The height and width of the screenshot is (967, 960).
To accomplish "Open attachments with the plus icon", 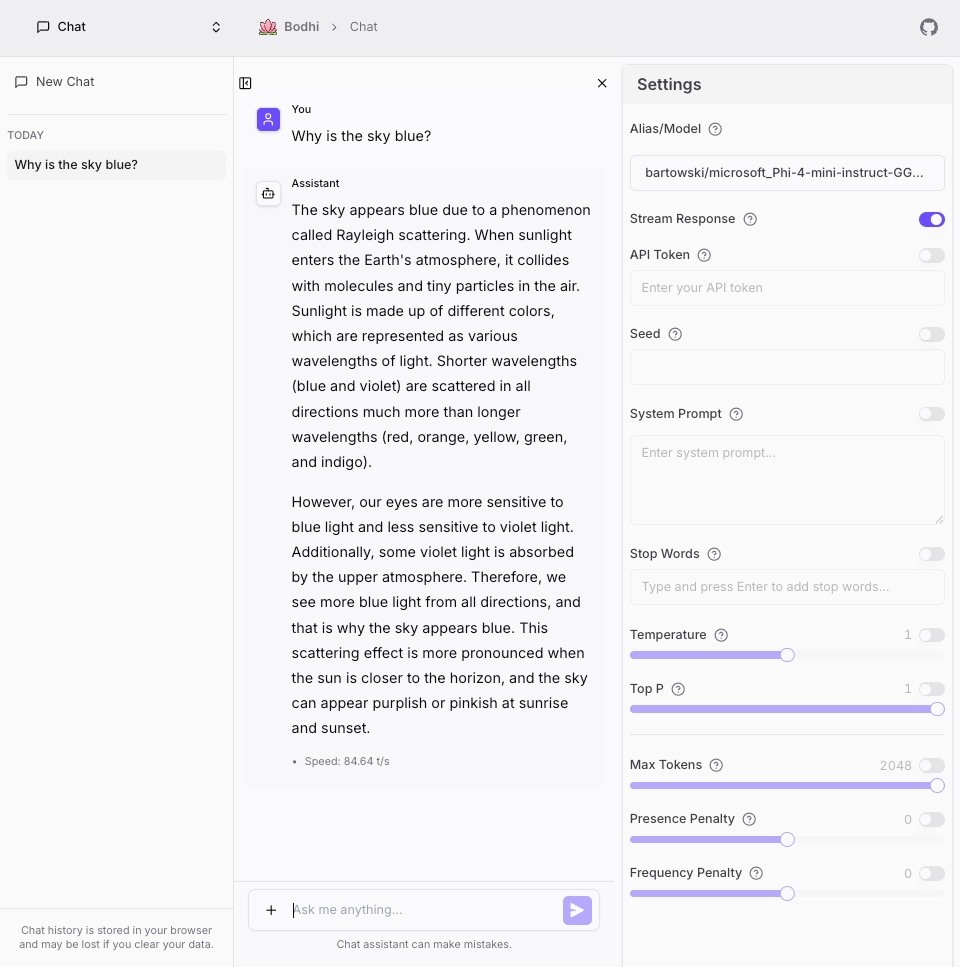I will tap(271, 910).
